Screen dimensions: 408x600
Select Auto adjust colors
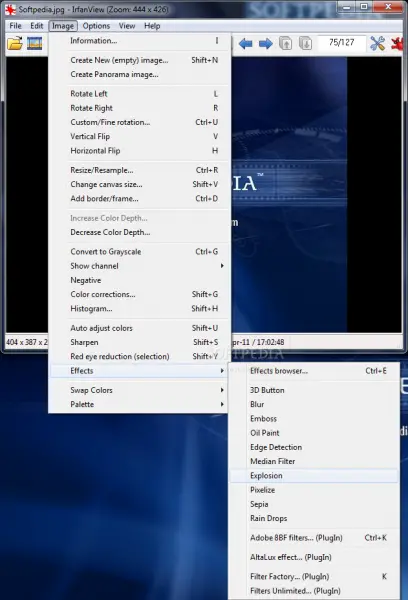(140, 328)
